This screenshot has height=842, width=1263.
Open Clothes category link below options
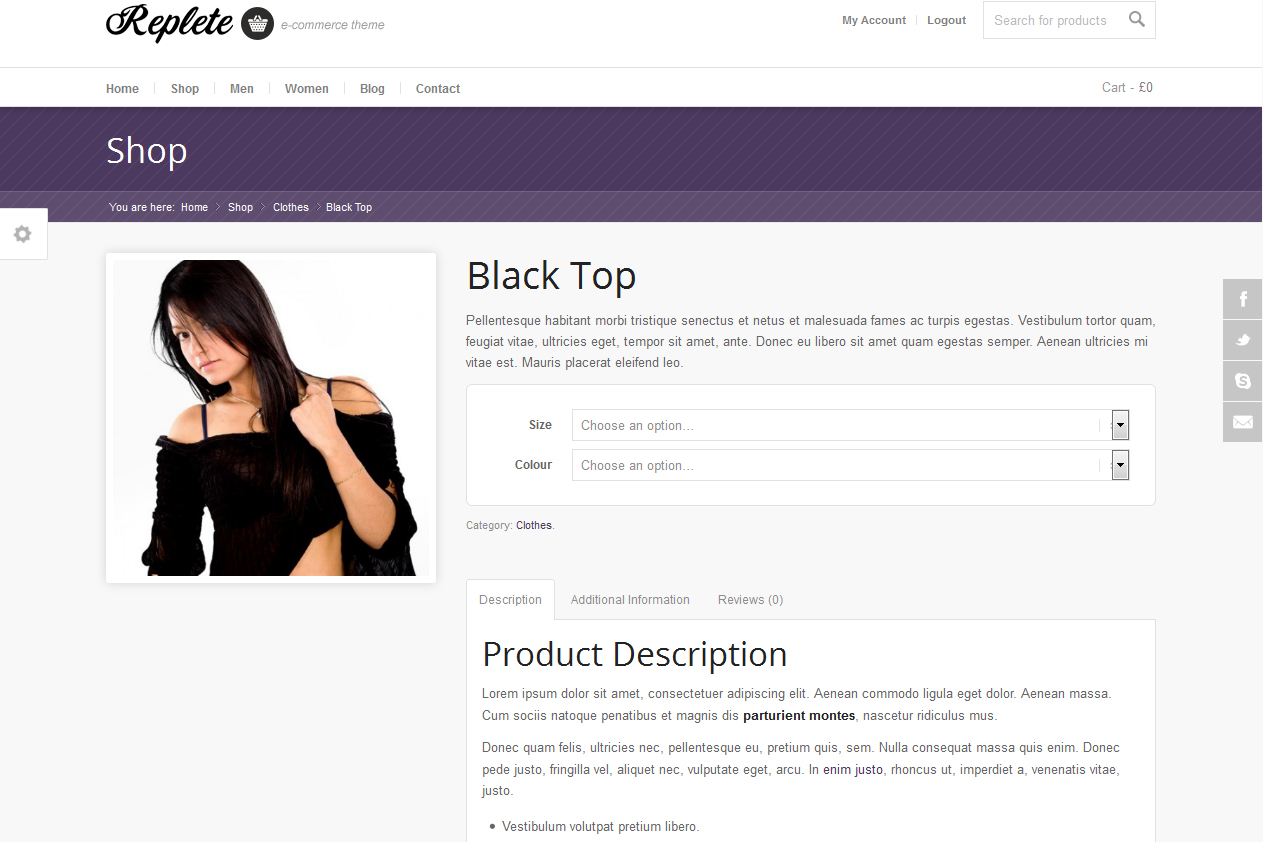[533, 525]
